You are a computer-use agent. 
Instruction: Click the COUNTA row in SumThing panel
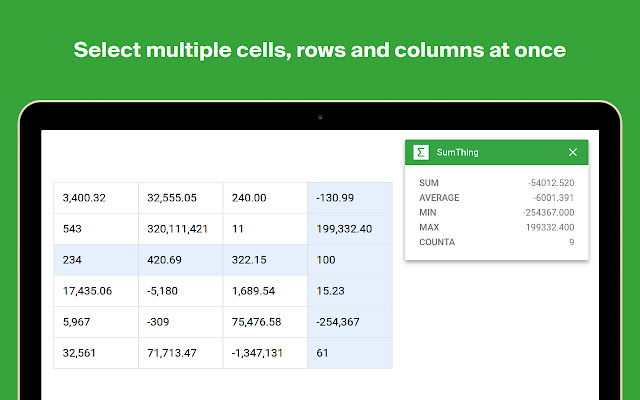(x=496, y=242)
